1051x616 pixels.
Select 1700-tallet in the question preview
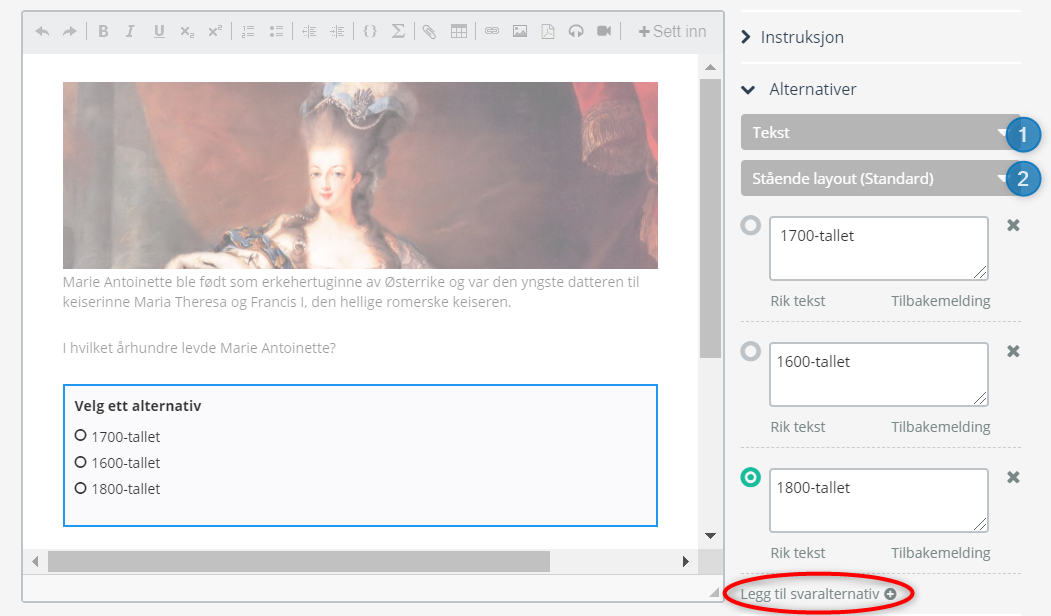tap(80, 436)
